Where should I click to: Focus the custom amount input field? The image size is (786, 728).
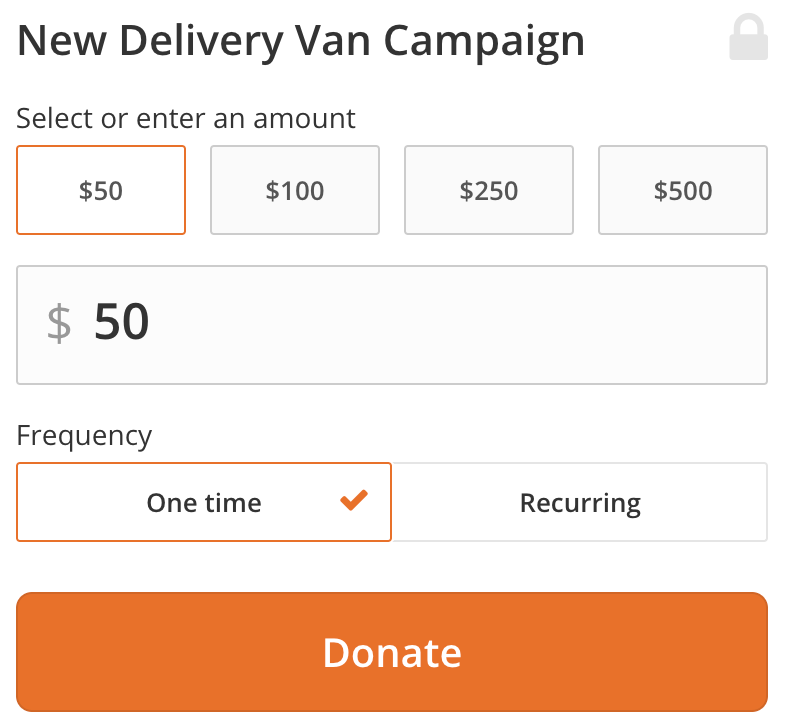[x=392, y=325]
